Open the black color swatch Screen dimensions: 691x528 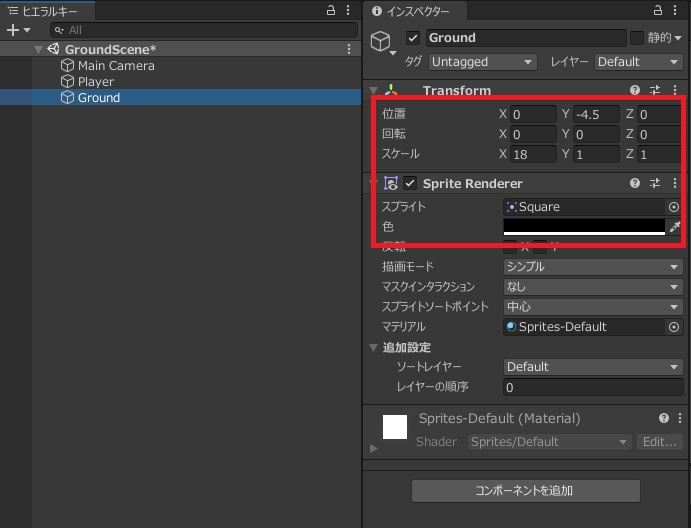tap(584, 227)
